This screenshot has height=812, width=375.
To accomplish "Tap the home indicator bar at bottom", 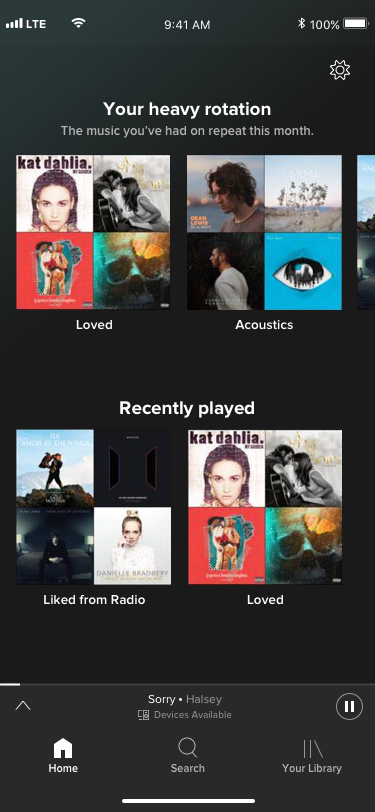I will pyautogui.click(x=189, y=801).
